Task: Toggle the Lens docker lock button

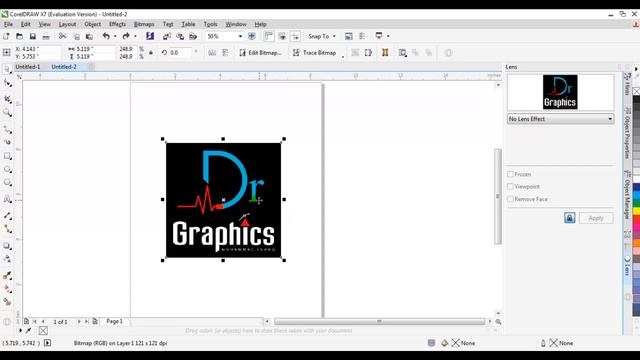Action: [570, 218]
